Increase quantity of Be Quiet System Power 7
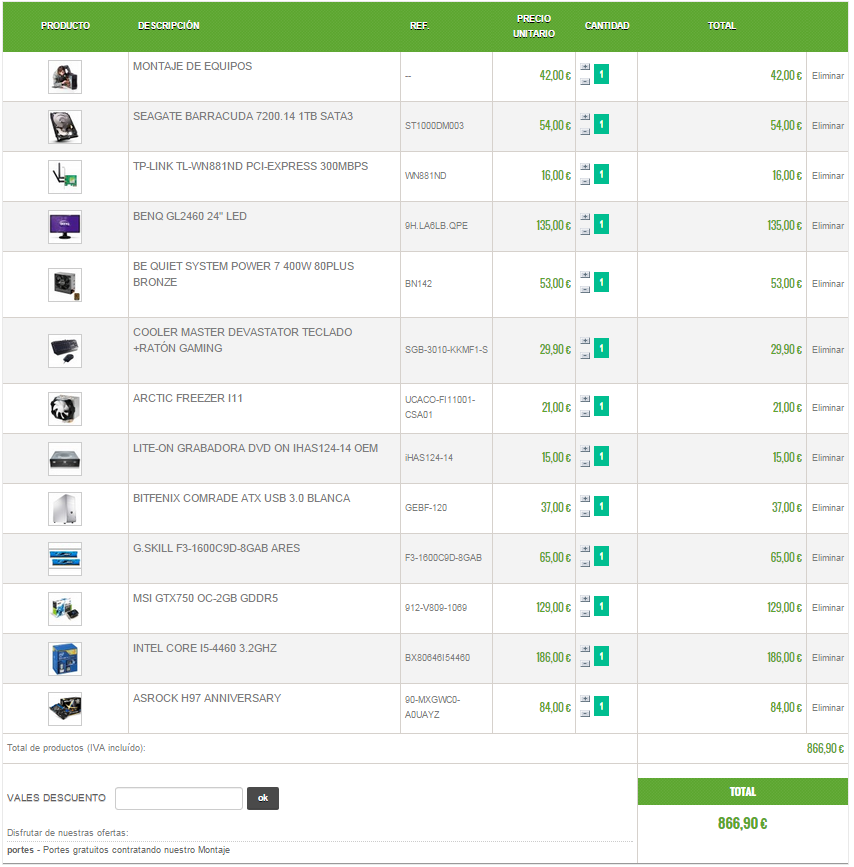The width and height of the screenshot is (854, 867). click(585, 275)
